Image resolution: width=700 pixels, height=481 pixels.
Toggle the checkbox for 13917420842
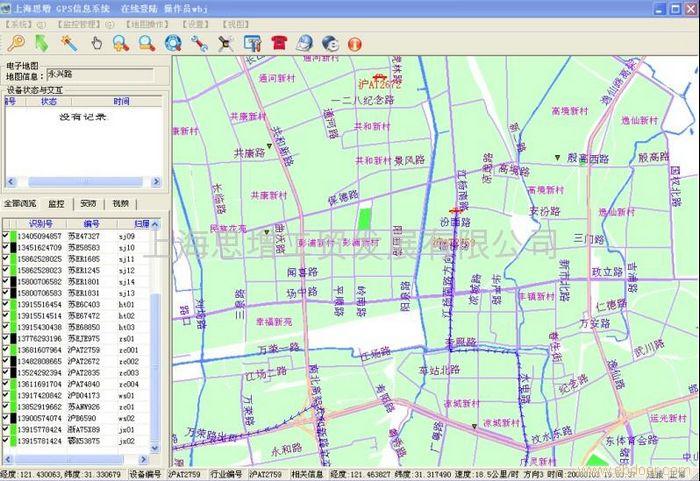tap(5, 395)
